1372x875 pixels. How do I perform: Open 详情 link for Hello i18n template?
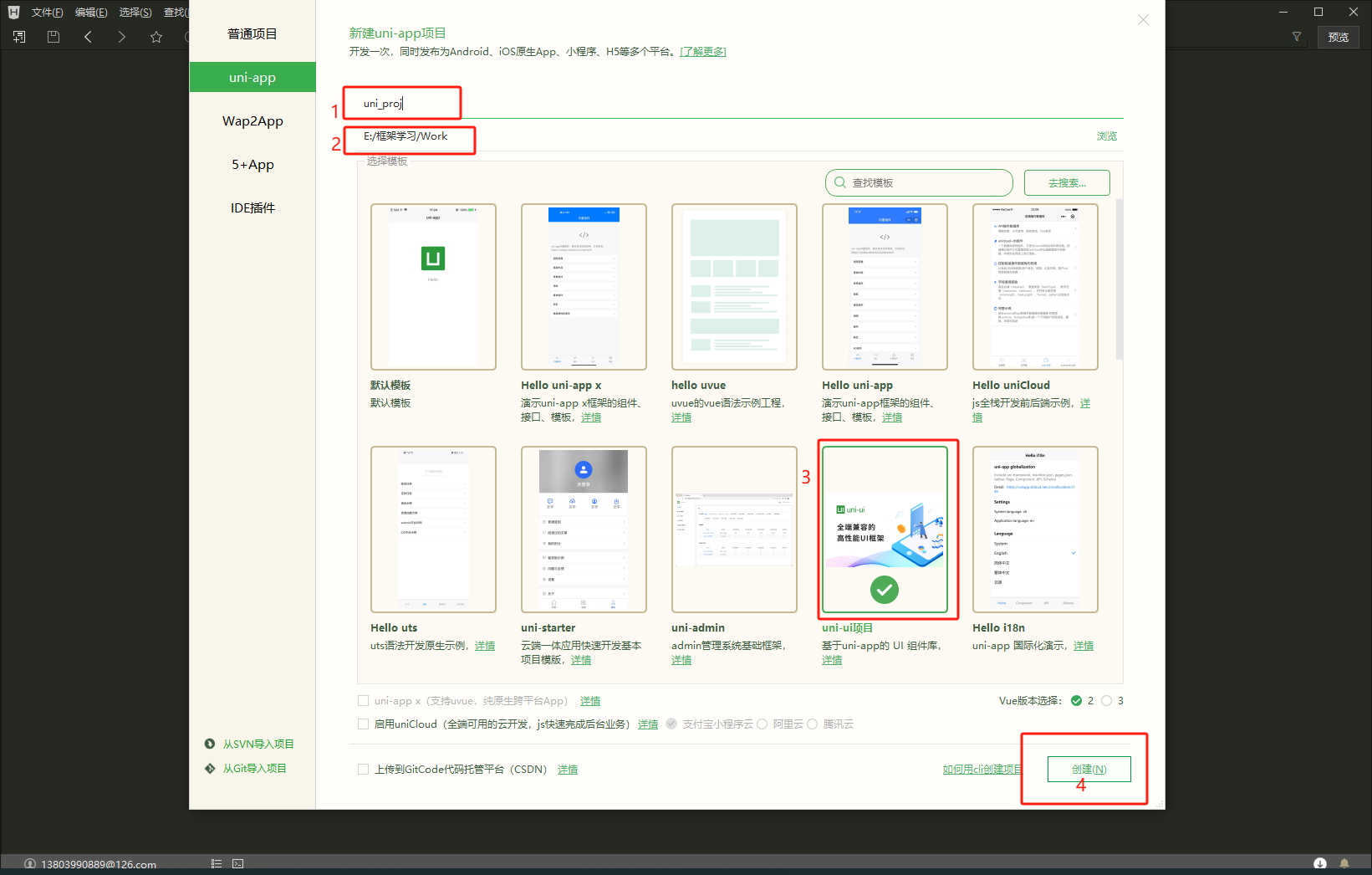pos(1084,646)
